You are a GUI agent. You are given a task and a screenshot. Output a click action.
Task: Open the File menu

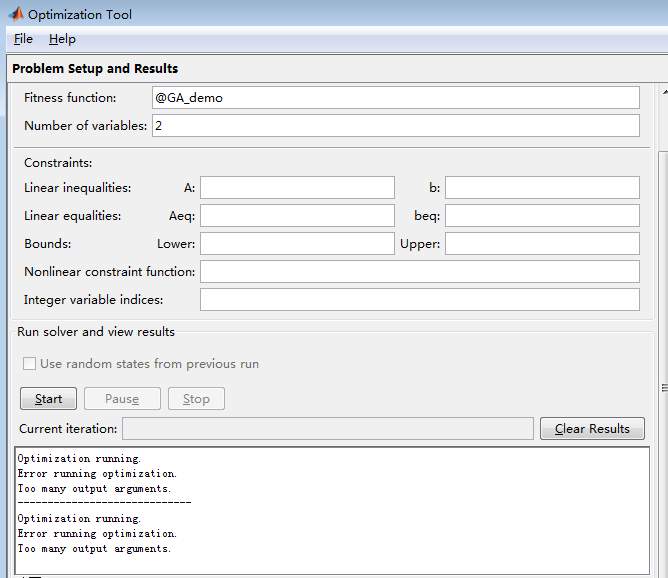click(23, 39)
